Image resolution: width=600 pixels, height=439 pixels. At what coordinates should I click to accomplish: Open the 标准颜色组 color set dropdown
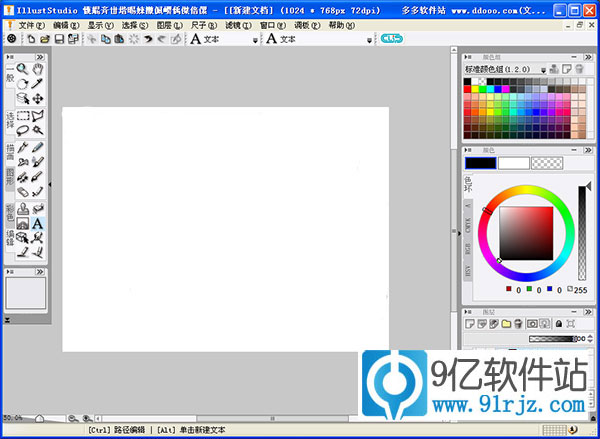543,70
